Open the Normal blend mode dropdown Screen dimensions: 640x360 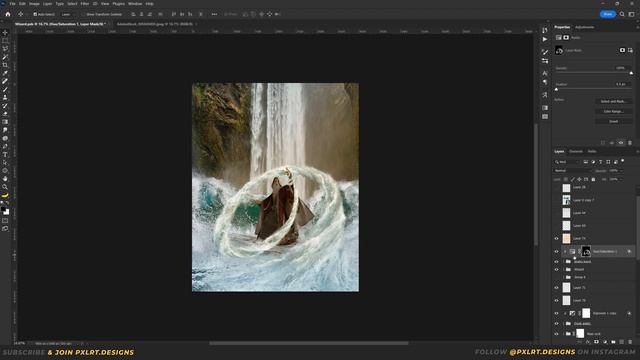573,171
